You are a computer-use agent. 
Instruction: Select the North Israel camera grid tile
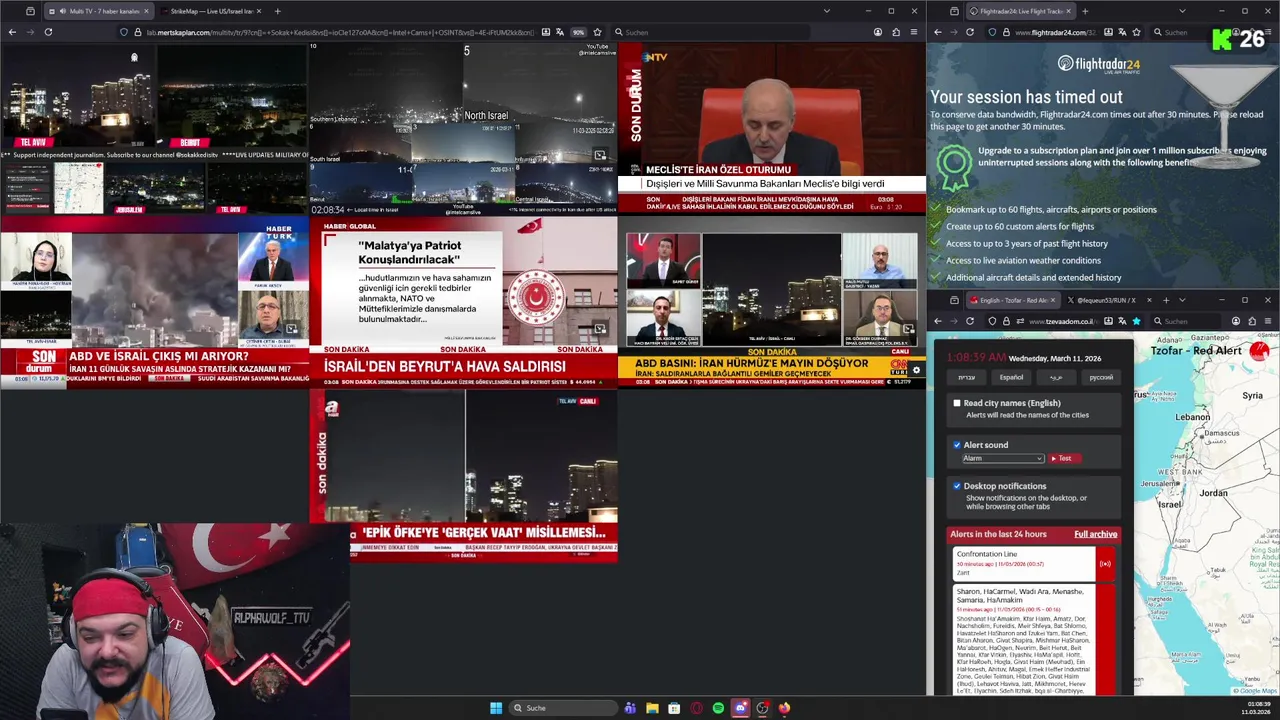point(463,128)
